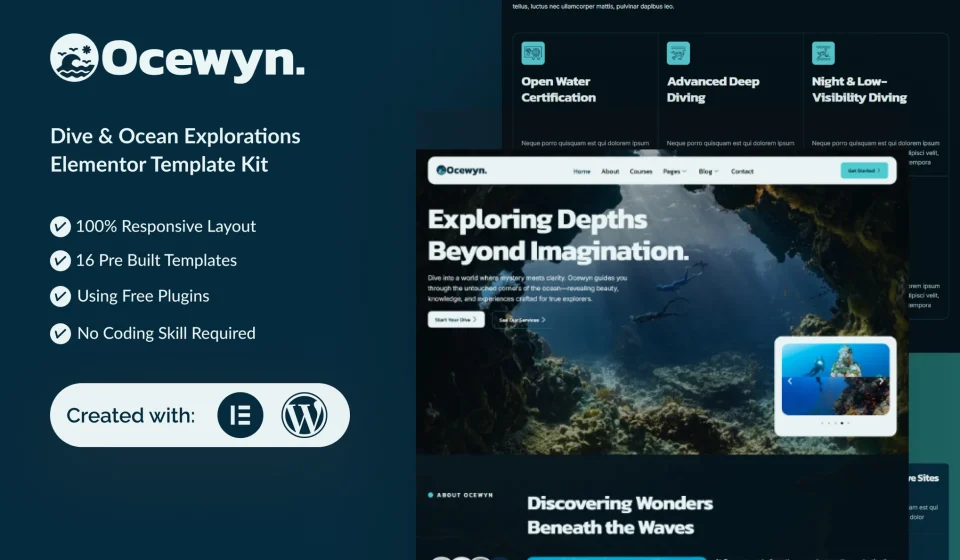Expand the Blog dropdown menu

[x=708, y=171]
